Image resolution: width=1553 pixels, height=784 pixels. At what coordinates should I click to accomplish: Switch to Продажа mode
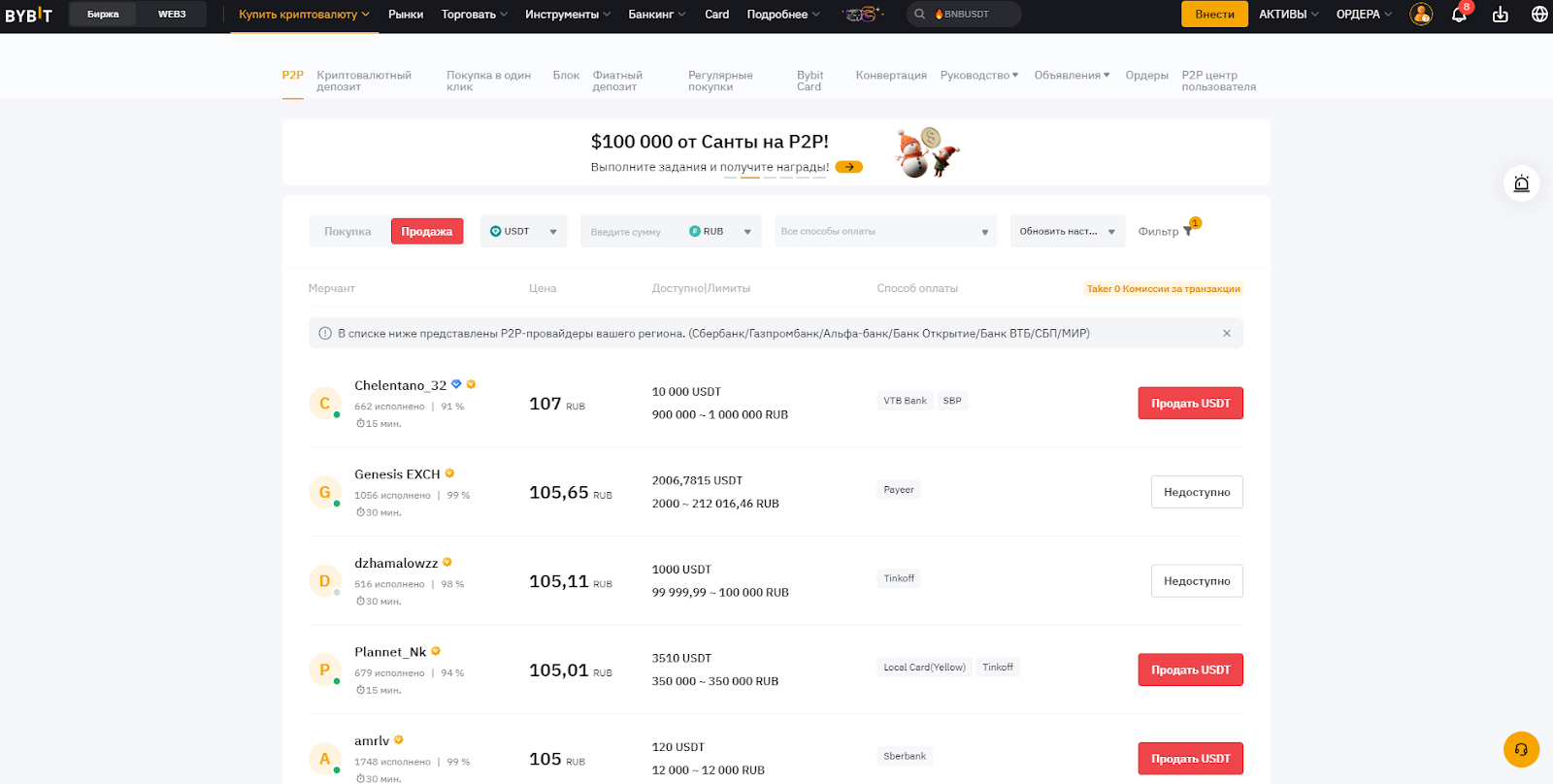pos(427,231)
